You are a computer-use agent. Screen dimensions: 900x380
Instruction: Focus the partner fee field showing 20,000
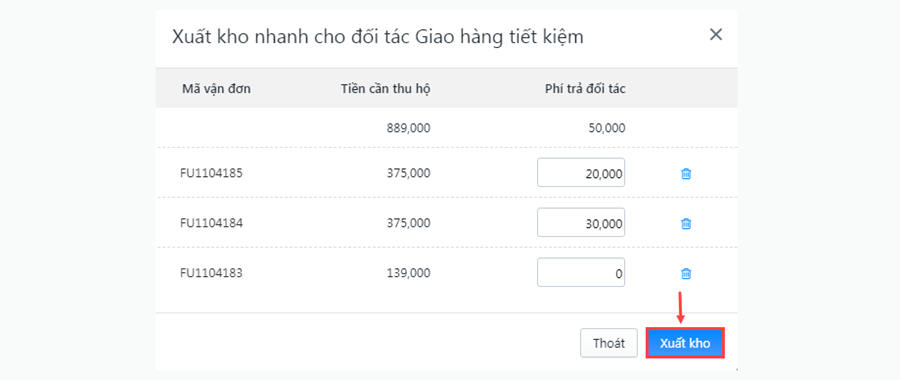coord(581,173)
